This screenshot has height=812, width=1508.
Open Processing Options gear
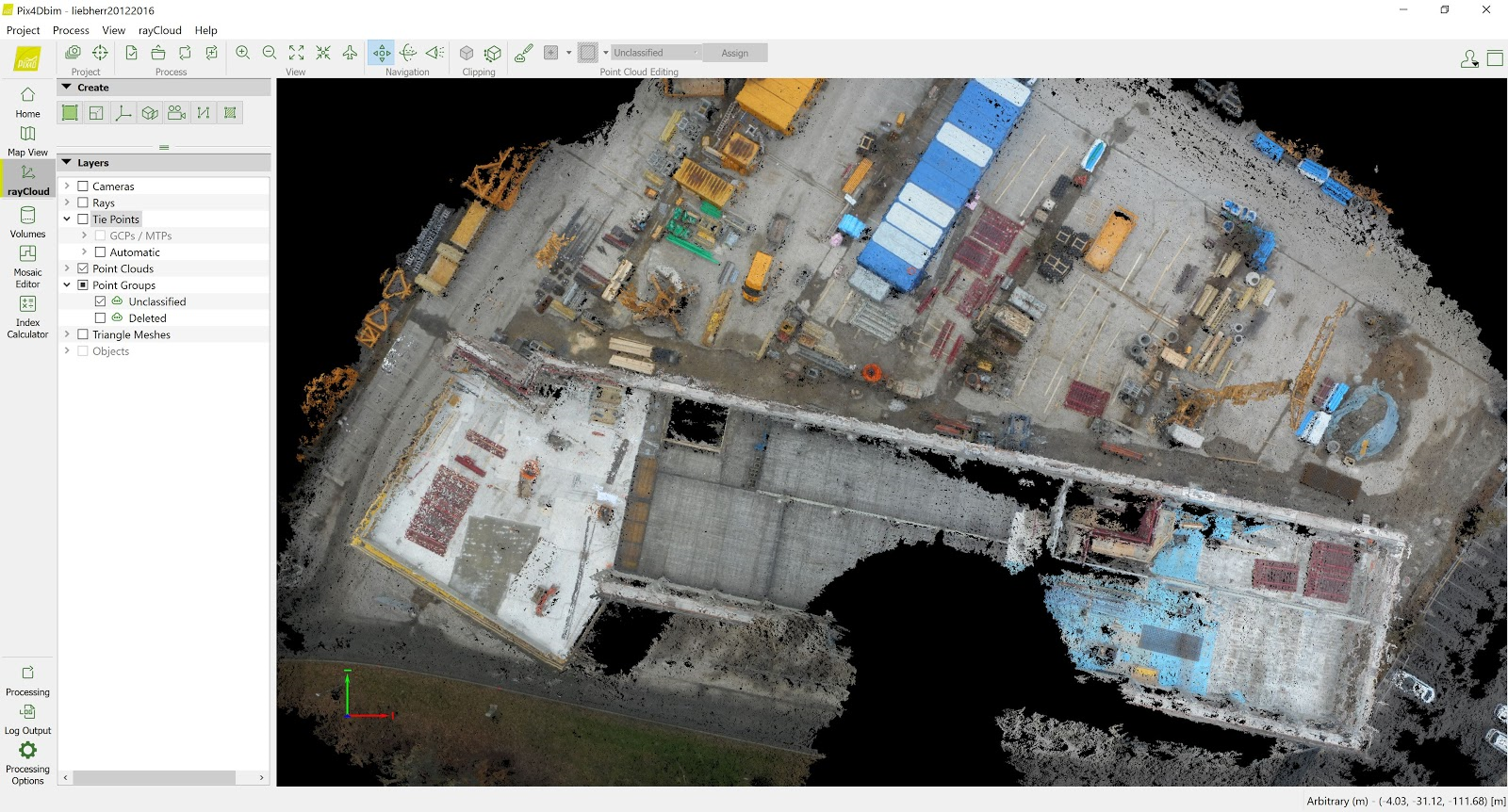27,761
